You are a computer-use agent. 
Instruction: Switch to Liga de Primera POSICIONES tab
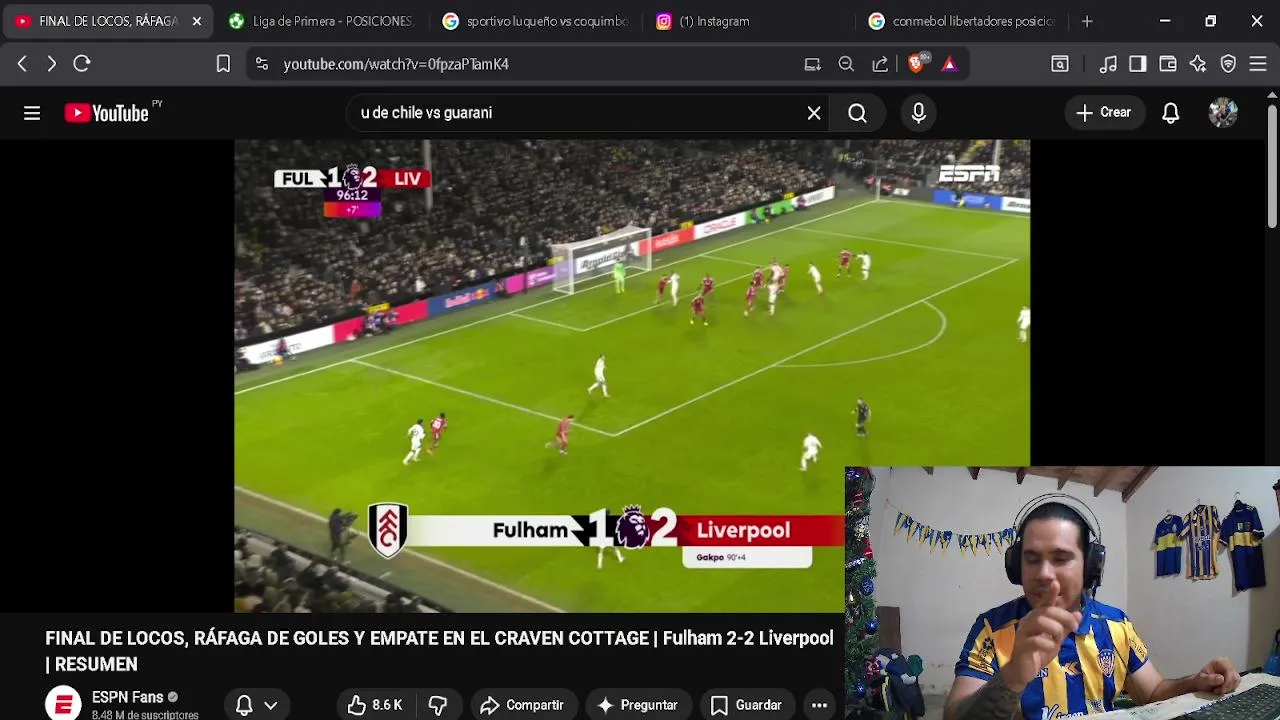(x=320, y=21)
